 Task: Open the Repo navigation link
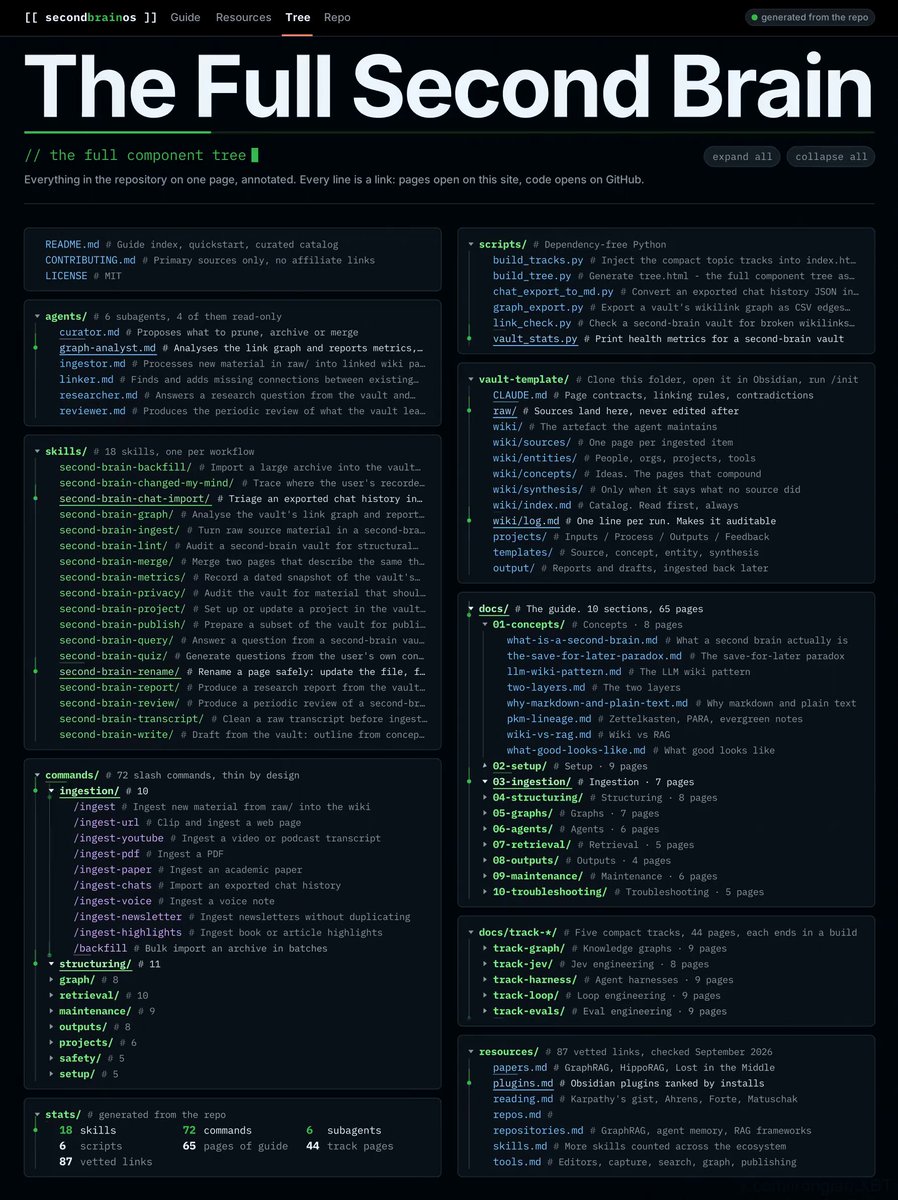337,17
